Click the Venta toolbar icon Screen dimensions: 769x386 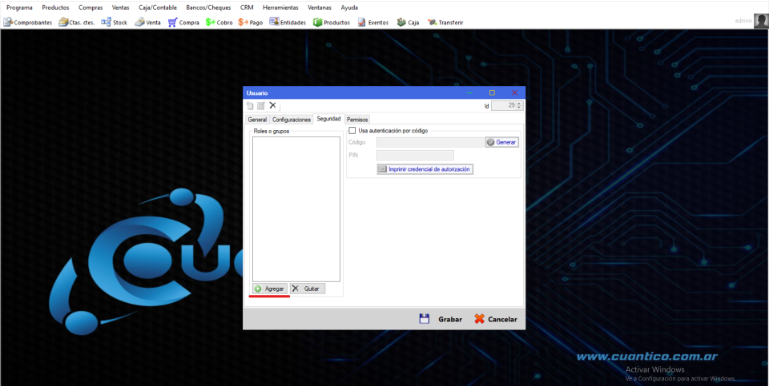[148, 23]
